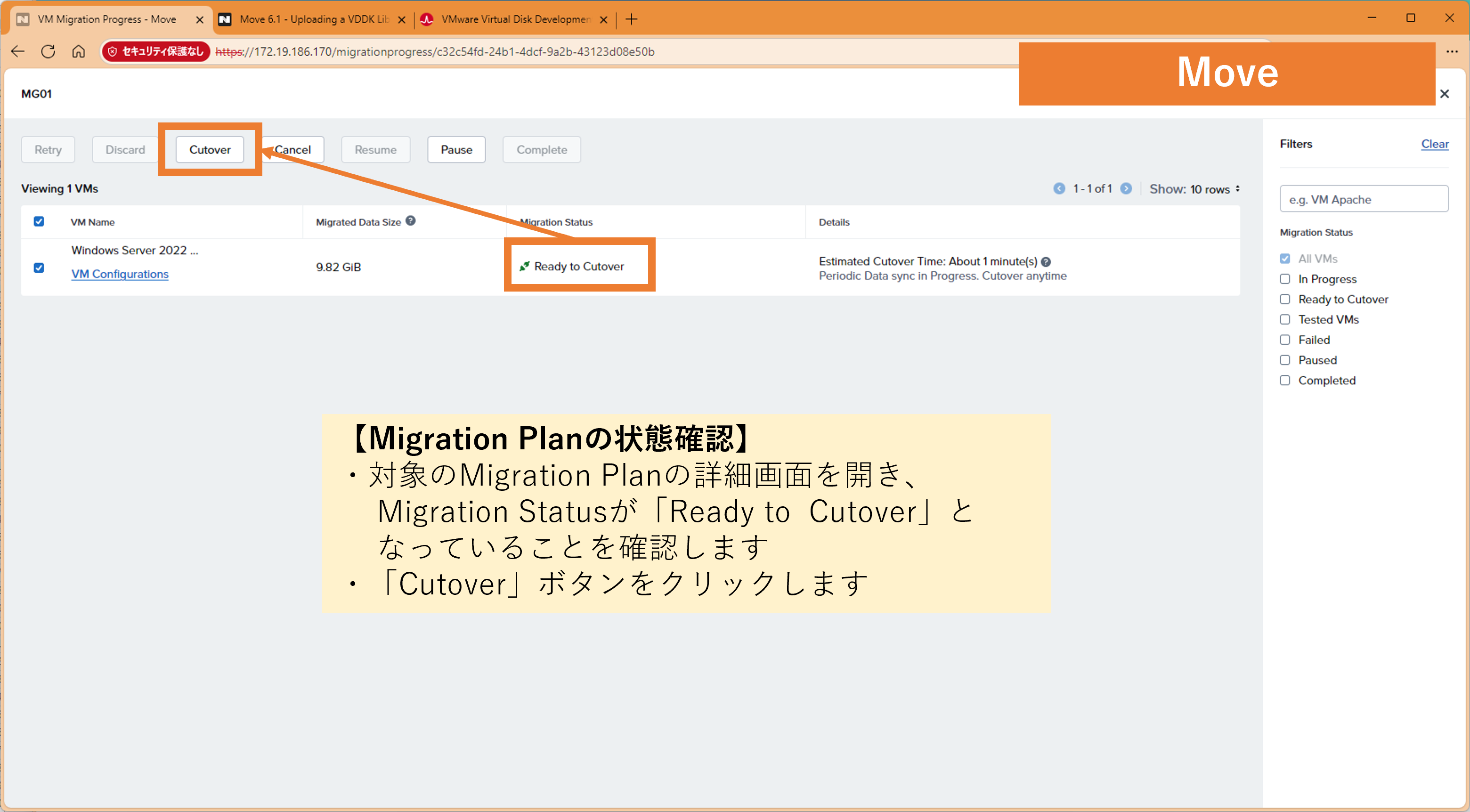
Task: Go back to the previous page
Action: tap(18, 51)
